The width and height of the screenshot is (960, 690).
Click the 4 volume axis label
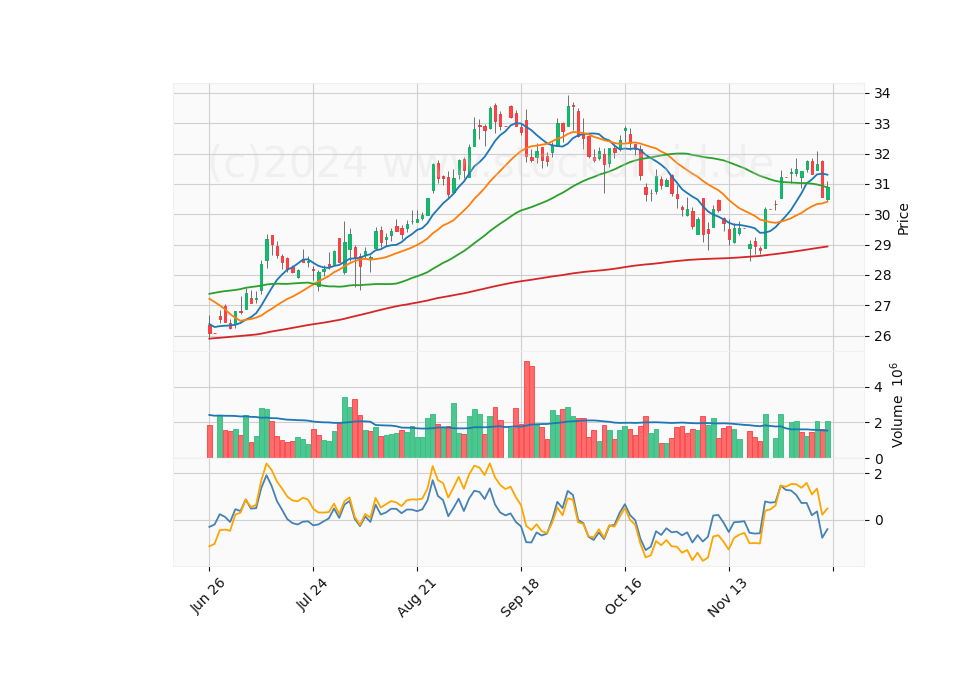[x=879, y=388]
